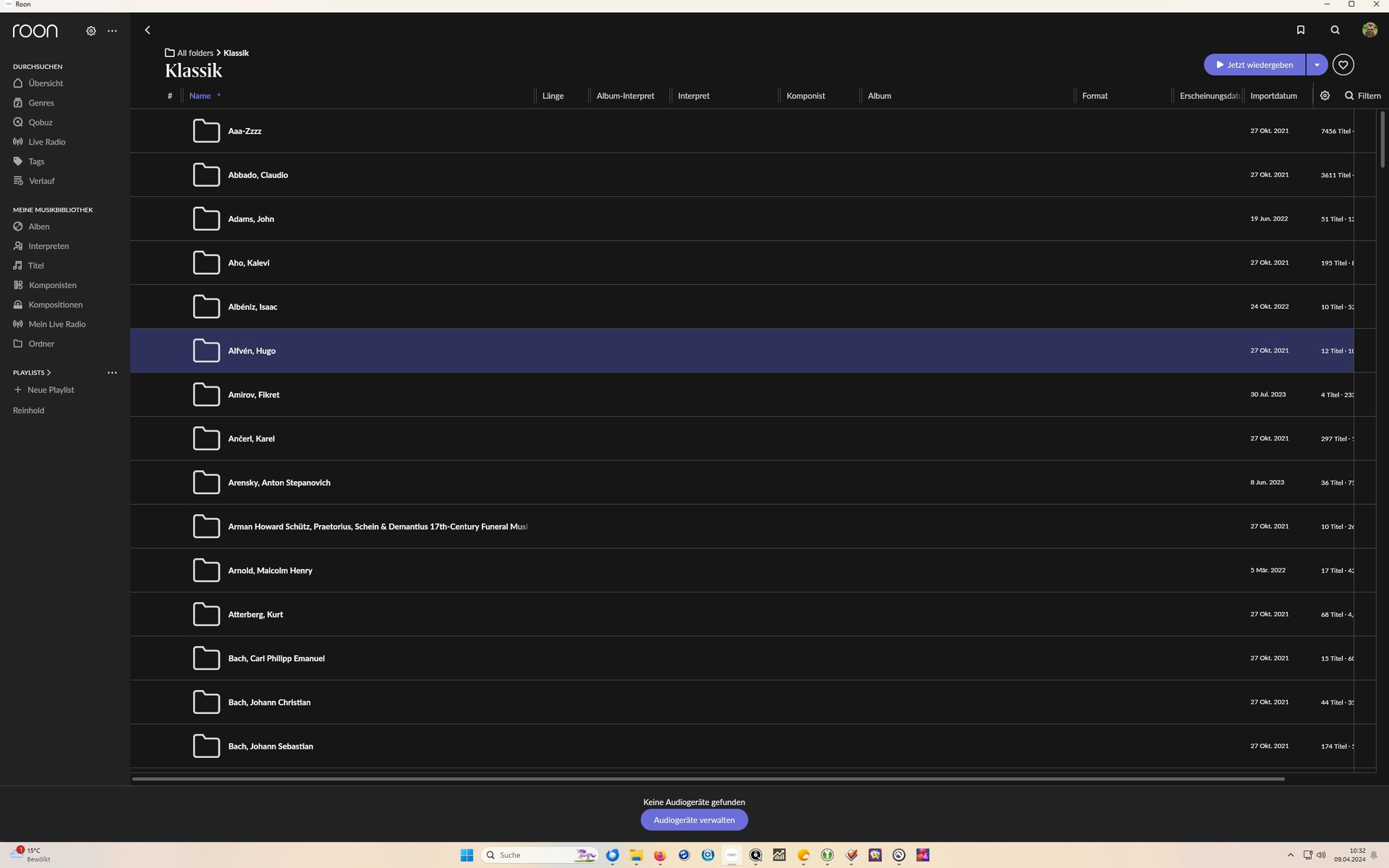Open the search magnifier in the top bar
This screenshot has width=1389, height=868.
[1335, 30]
